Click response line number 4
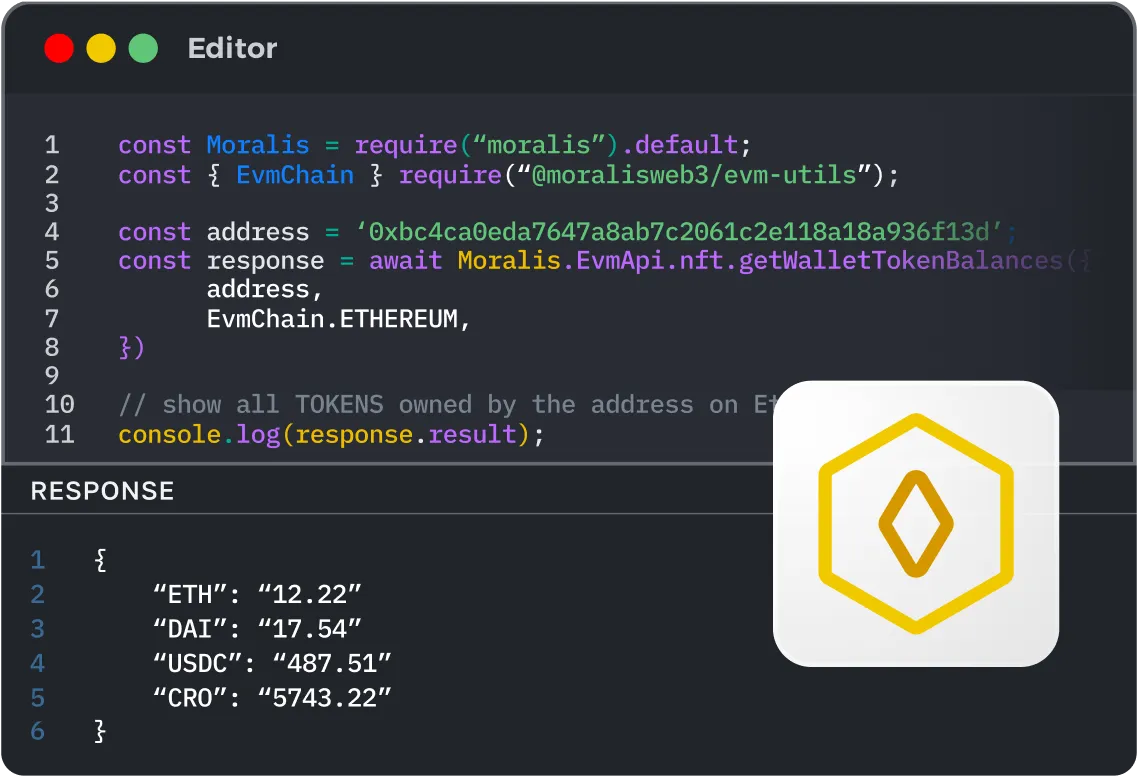The width and height of the screenshot is (1137, 776). coord(38,664)
